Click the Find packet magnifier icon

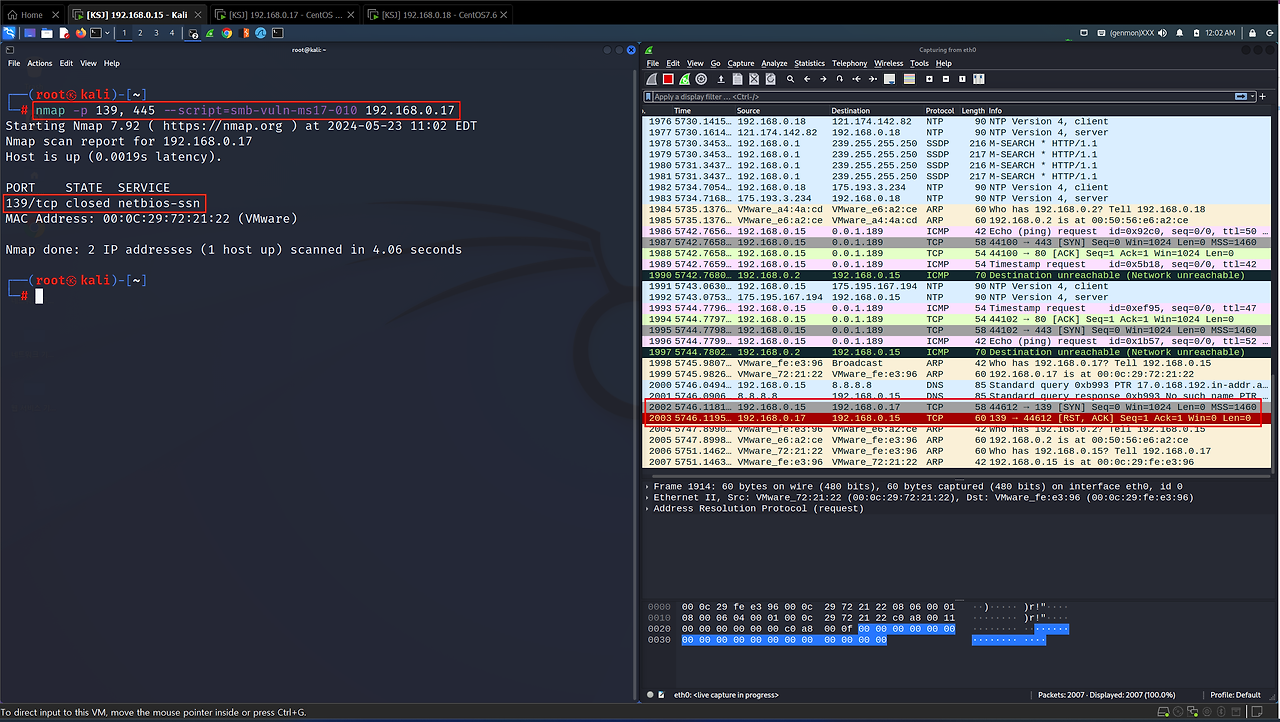pos(790,79)
